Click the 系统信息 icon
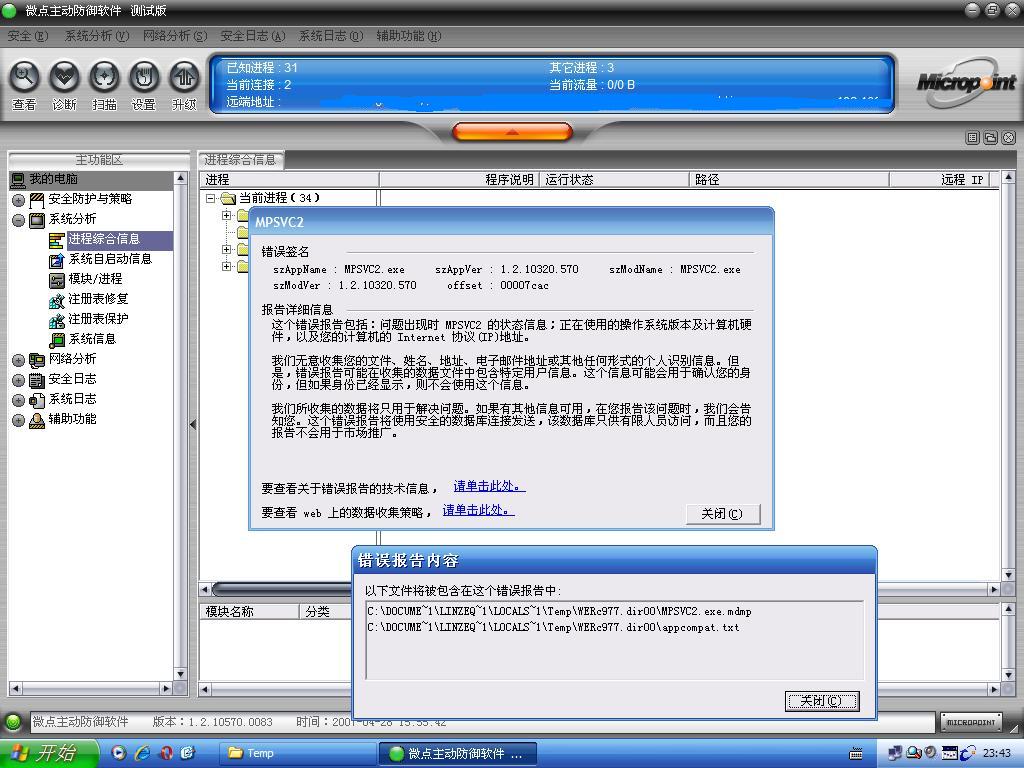1024x768 pixels. (x=57, y=340)
